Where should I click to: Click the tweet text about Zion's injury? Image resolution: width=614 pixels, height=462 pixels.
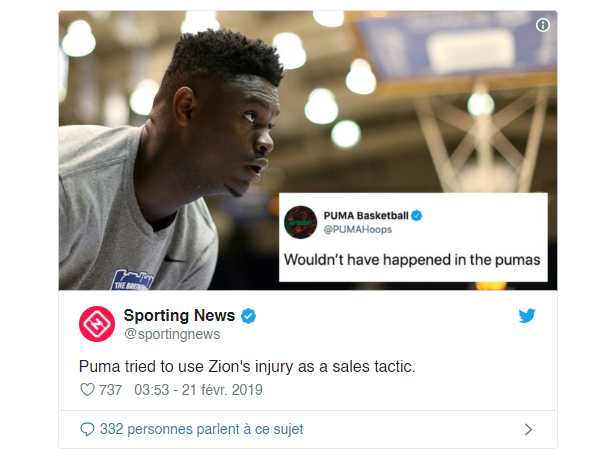[x=247, y=367]
